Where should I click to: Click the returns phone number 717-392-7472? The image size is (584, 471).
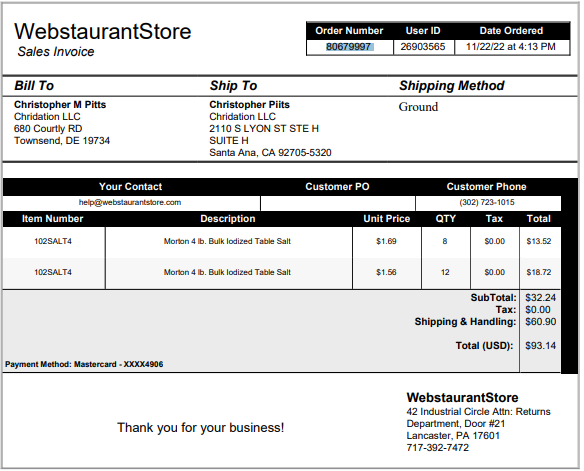pos(440,449)
